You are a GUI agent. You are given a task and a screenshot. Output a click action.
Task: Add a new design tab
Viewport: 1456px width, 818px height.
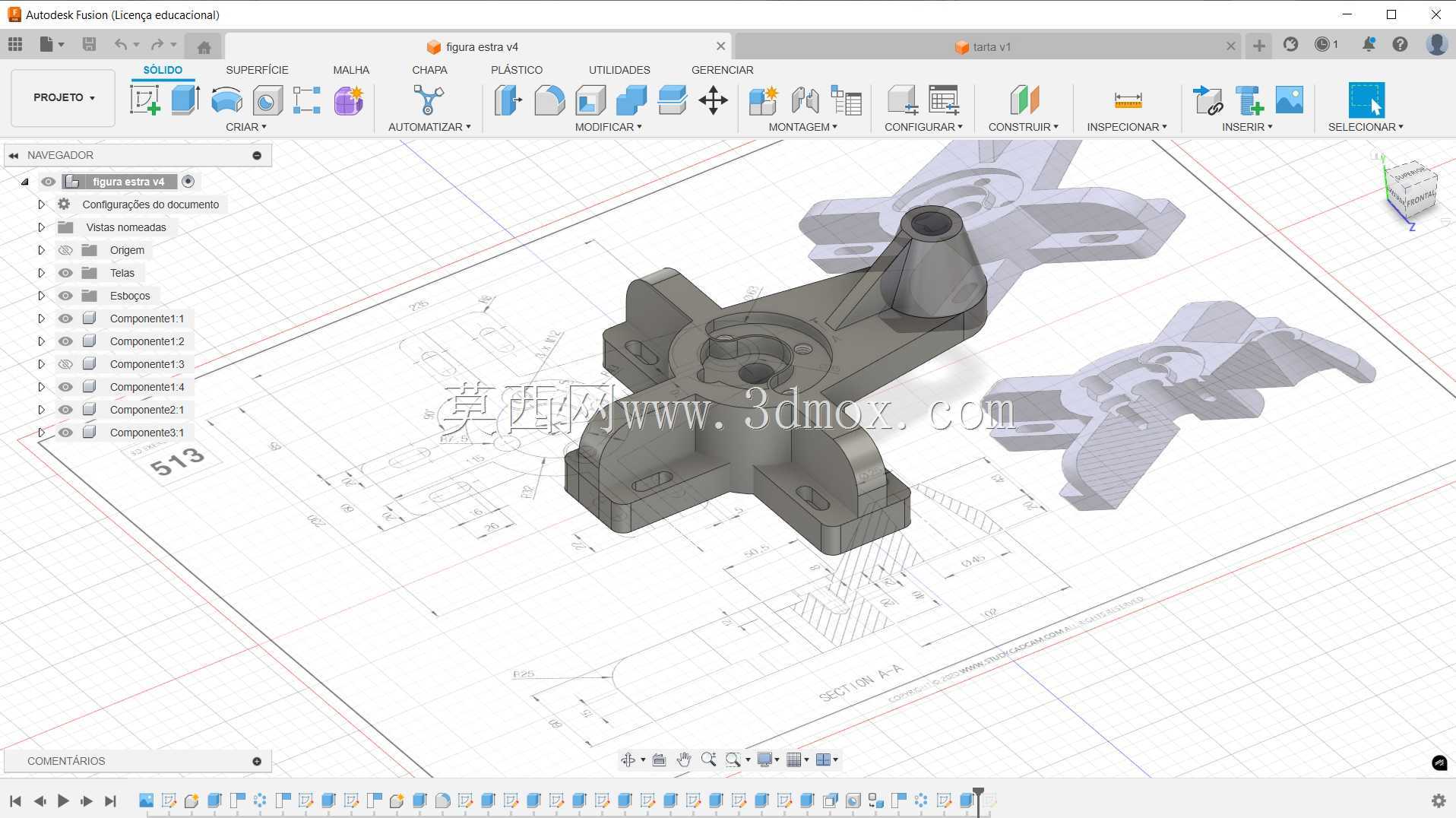pos(1259,46)
